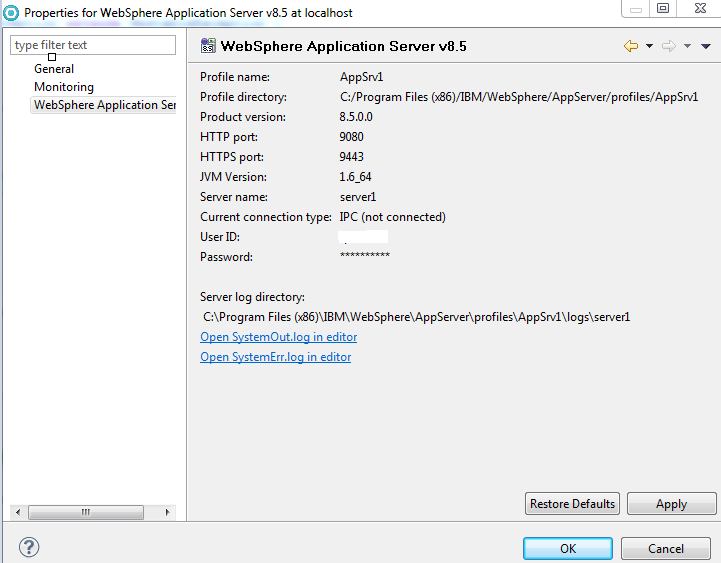This screenshot has height=563, width=721.
Task: Click the HTTPS port value 9443
Action: (351, 157)
